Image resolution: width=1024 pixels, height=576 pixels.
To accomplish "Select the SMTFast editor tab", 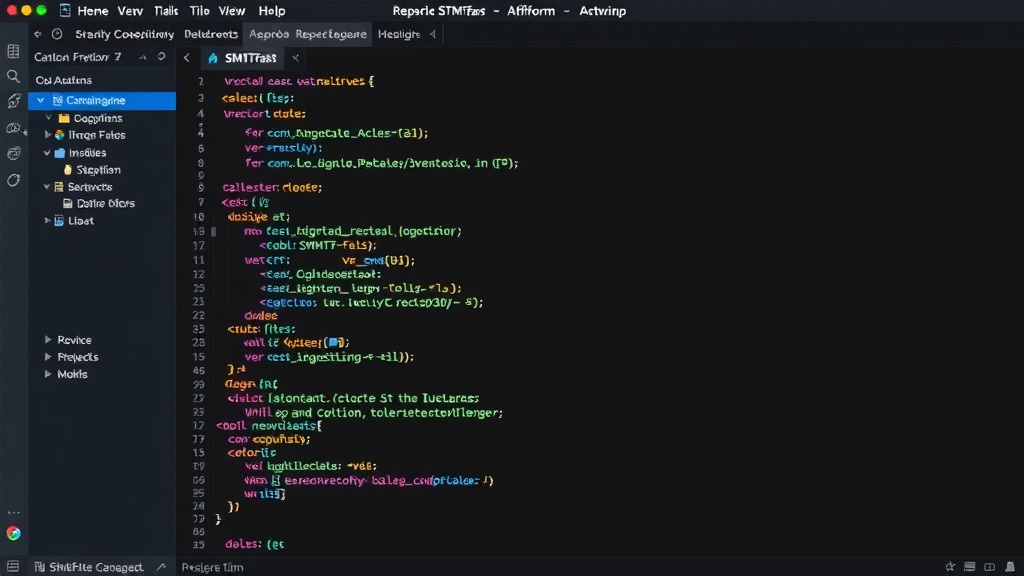I will (x=242, y=57).
